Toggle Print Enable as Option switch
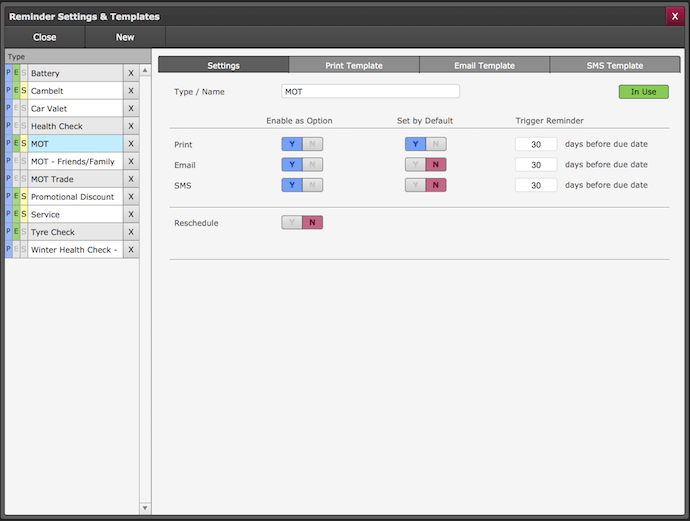Viewport: 690px width, 521px height. click(x=302, y=144)
